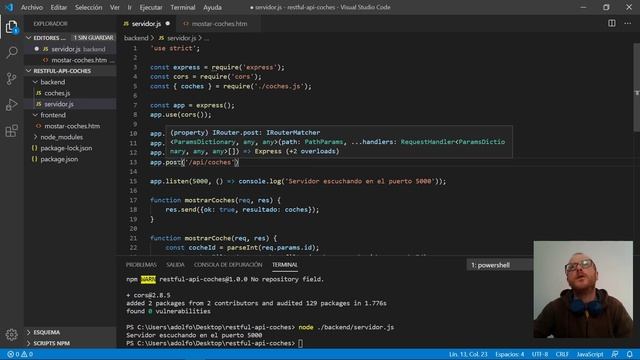Click JS icon of coches.js file
Image resolution: width=640 pixels, height=360 pixels.
[x=39, y=93]
